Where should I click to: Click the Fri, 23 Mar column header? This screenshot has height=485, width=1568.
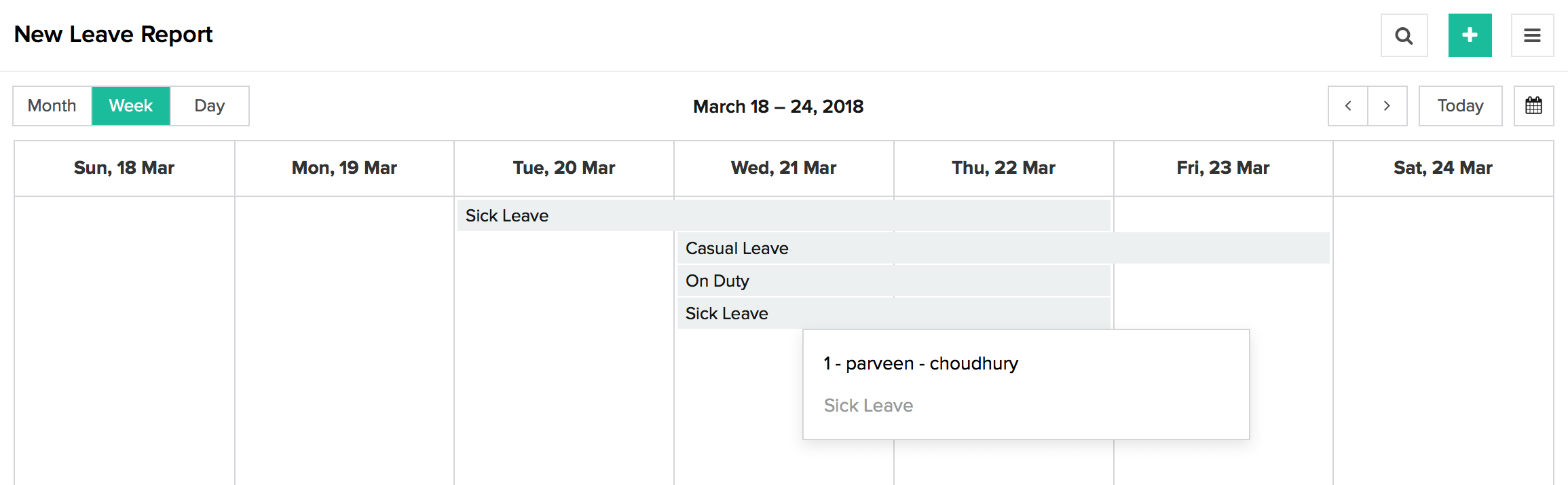1222,168
